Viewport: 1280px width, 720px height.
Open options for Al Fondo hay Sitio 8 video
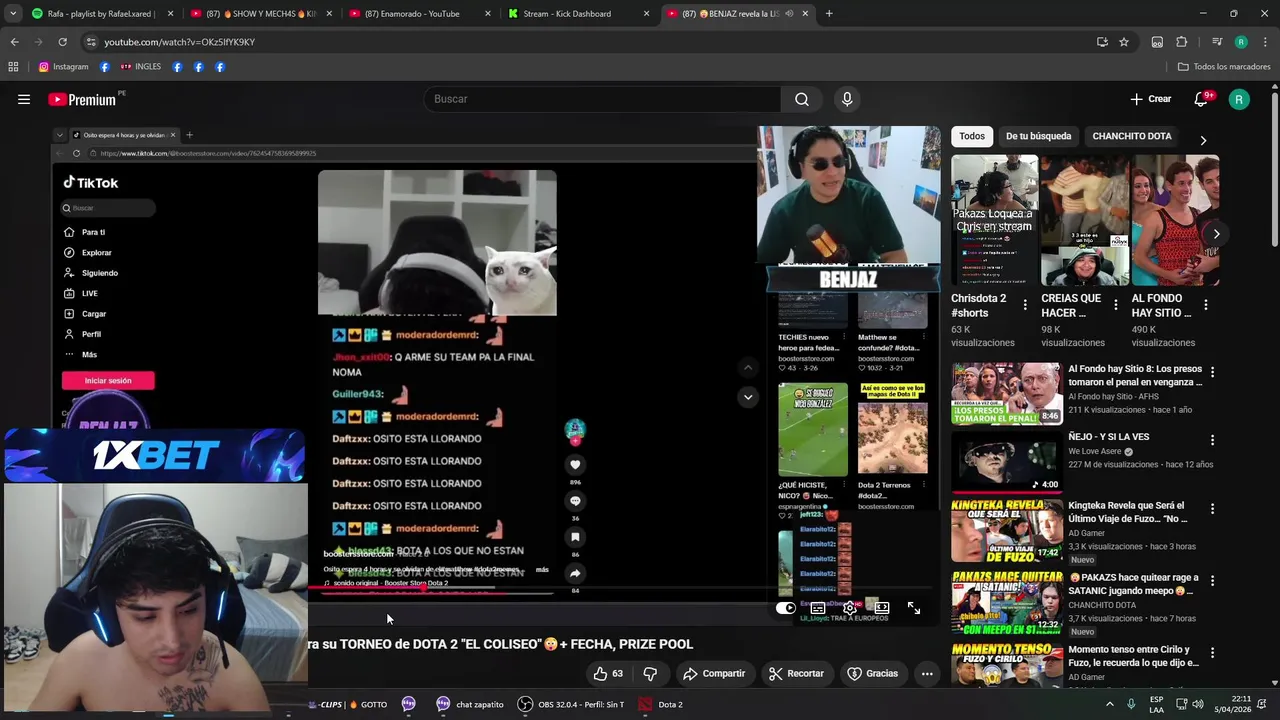(1212, 372)
